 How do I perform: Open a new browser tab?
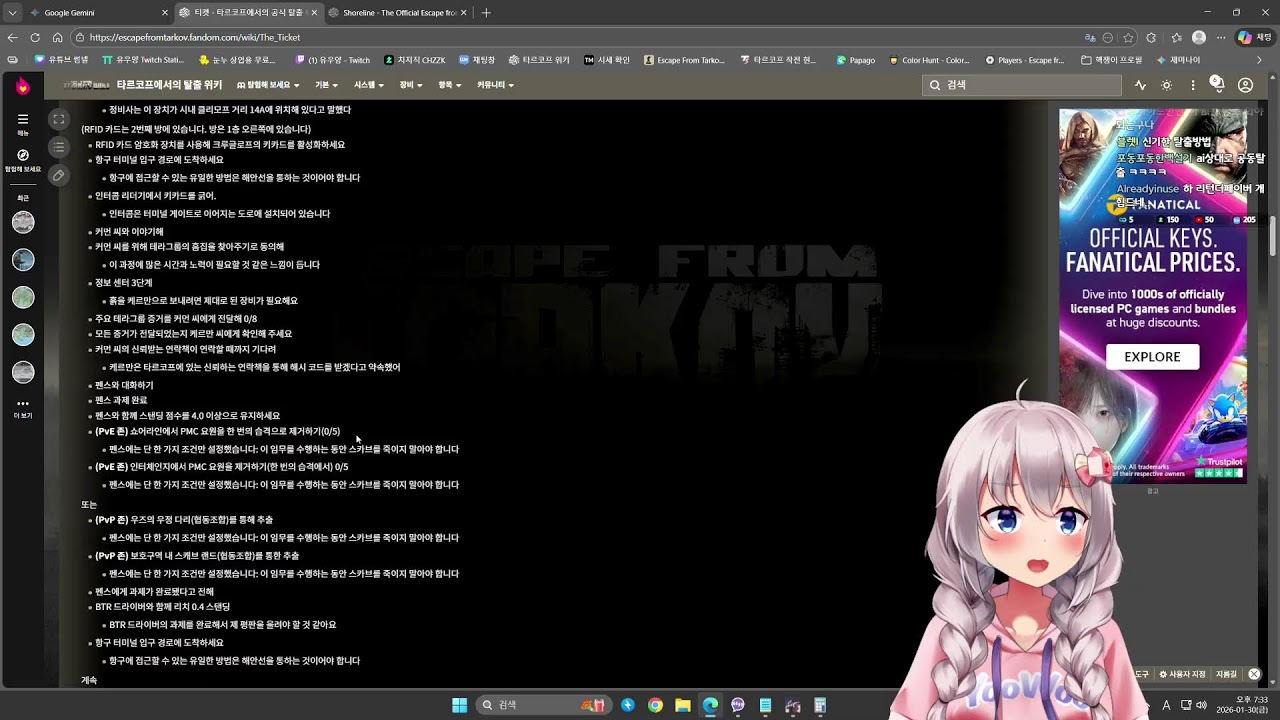click(486, 12)
